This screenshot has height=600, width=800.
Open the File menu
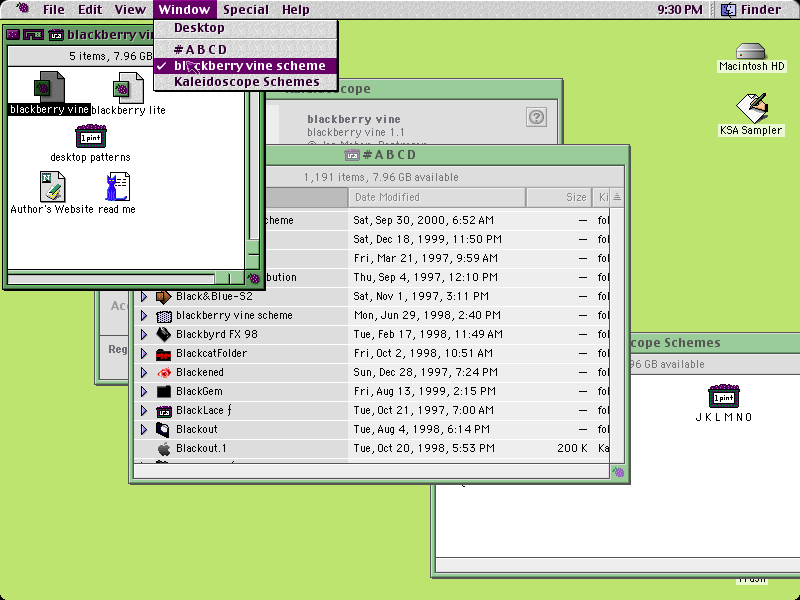click(x=54, y=9)
